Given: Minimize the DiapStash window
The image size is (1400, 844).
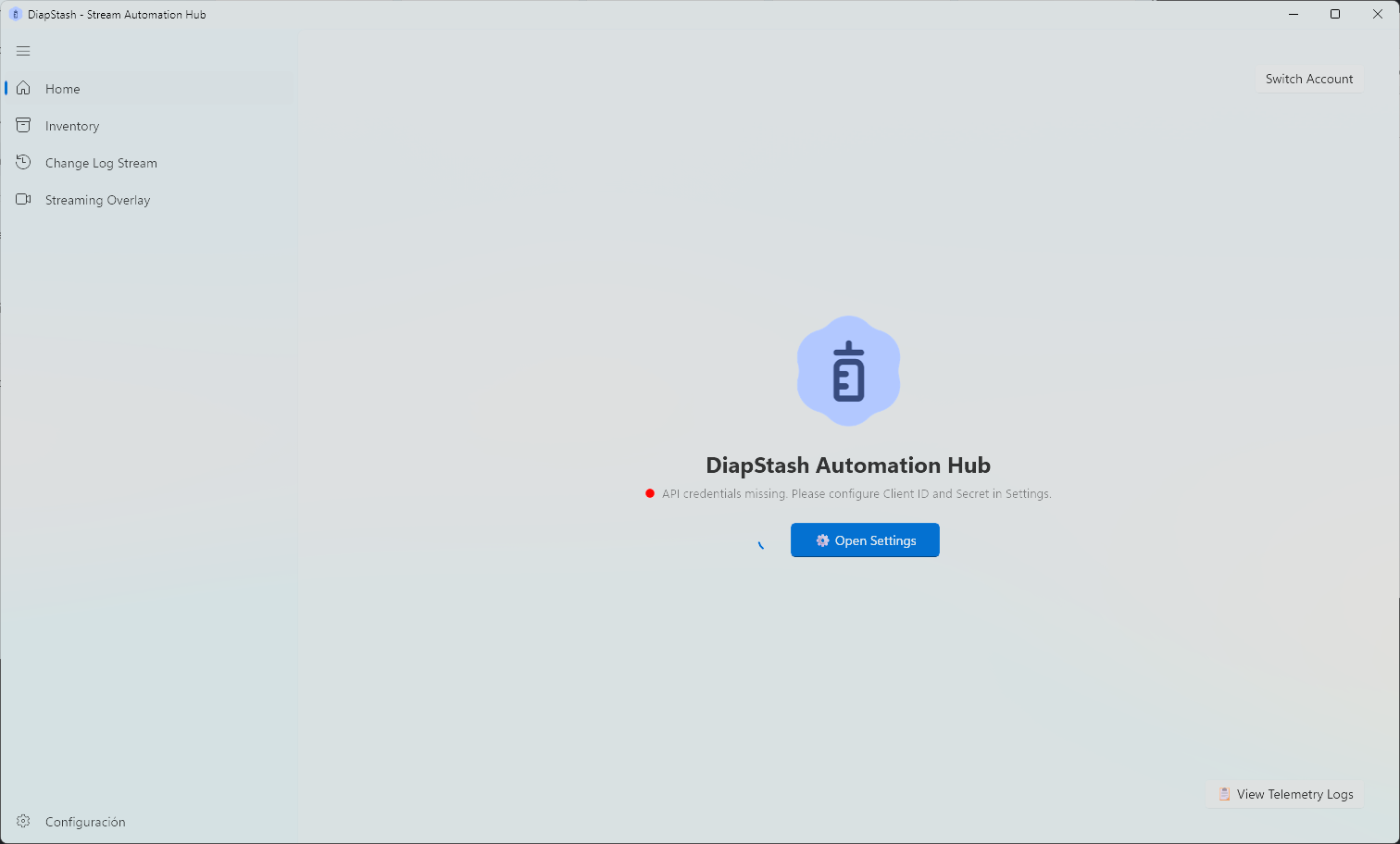Looking at the screenshot, I should click(1294, 14).
